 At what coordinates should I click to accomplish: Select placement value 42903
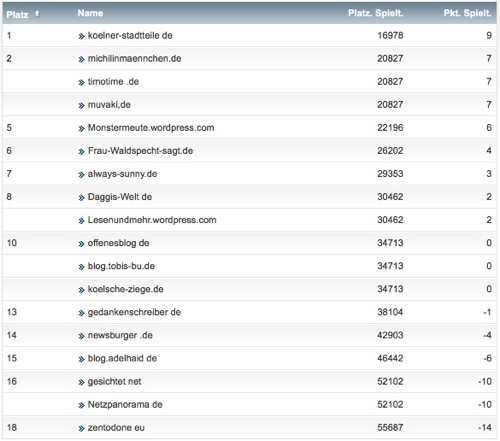pyautogui.click(x=390, y=335)
